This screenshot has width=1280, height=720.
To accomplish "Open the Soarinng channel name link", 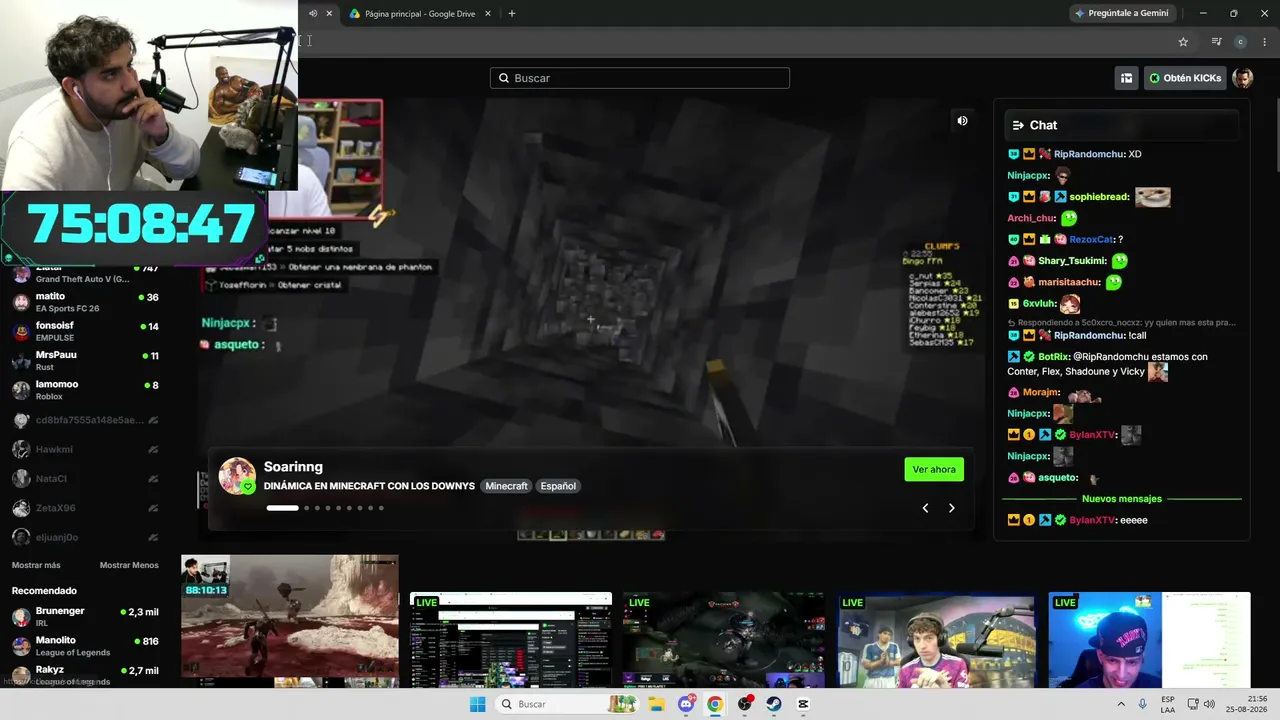I will tap(293, 467).
